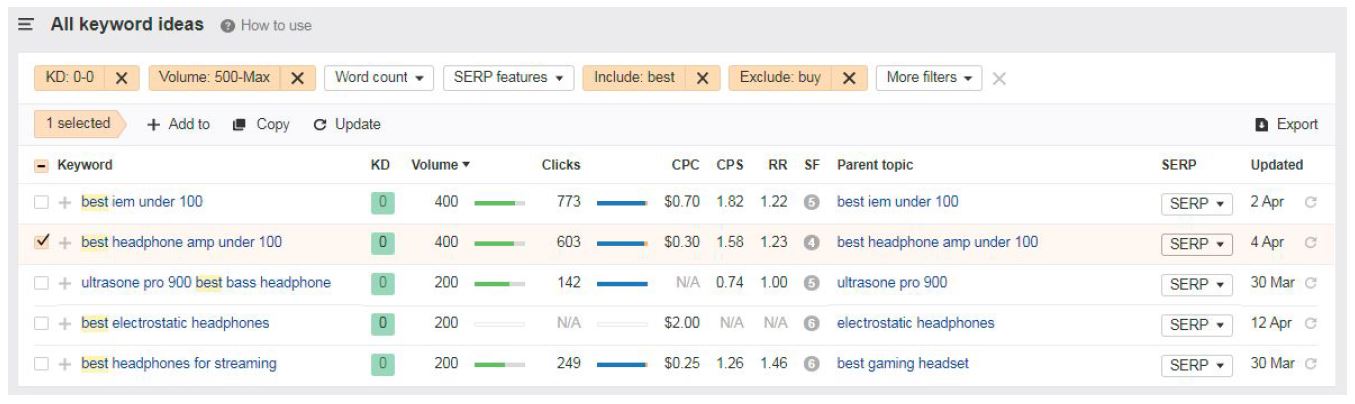Click the plus icon next to best electrostatic headphones
The height and width of the screenshot is (404, 1355).
[x=66, y=323]
